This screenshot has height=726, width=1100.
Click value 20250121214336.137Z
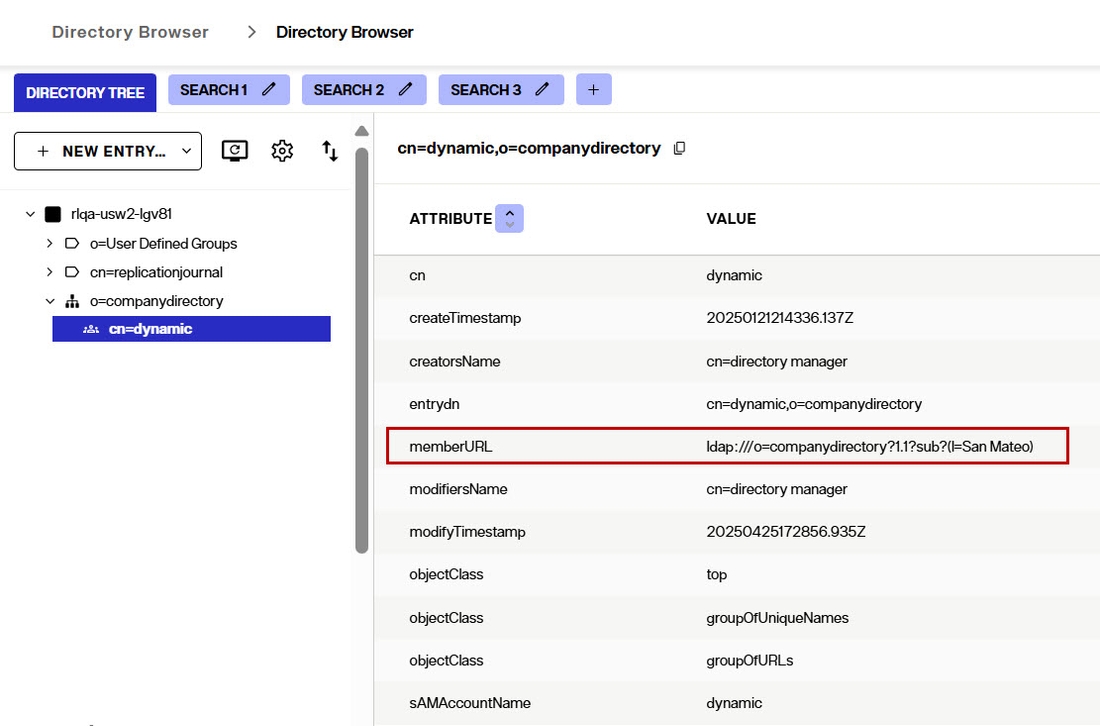[779, 318]
